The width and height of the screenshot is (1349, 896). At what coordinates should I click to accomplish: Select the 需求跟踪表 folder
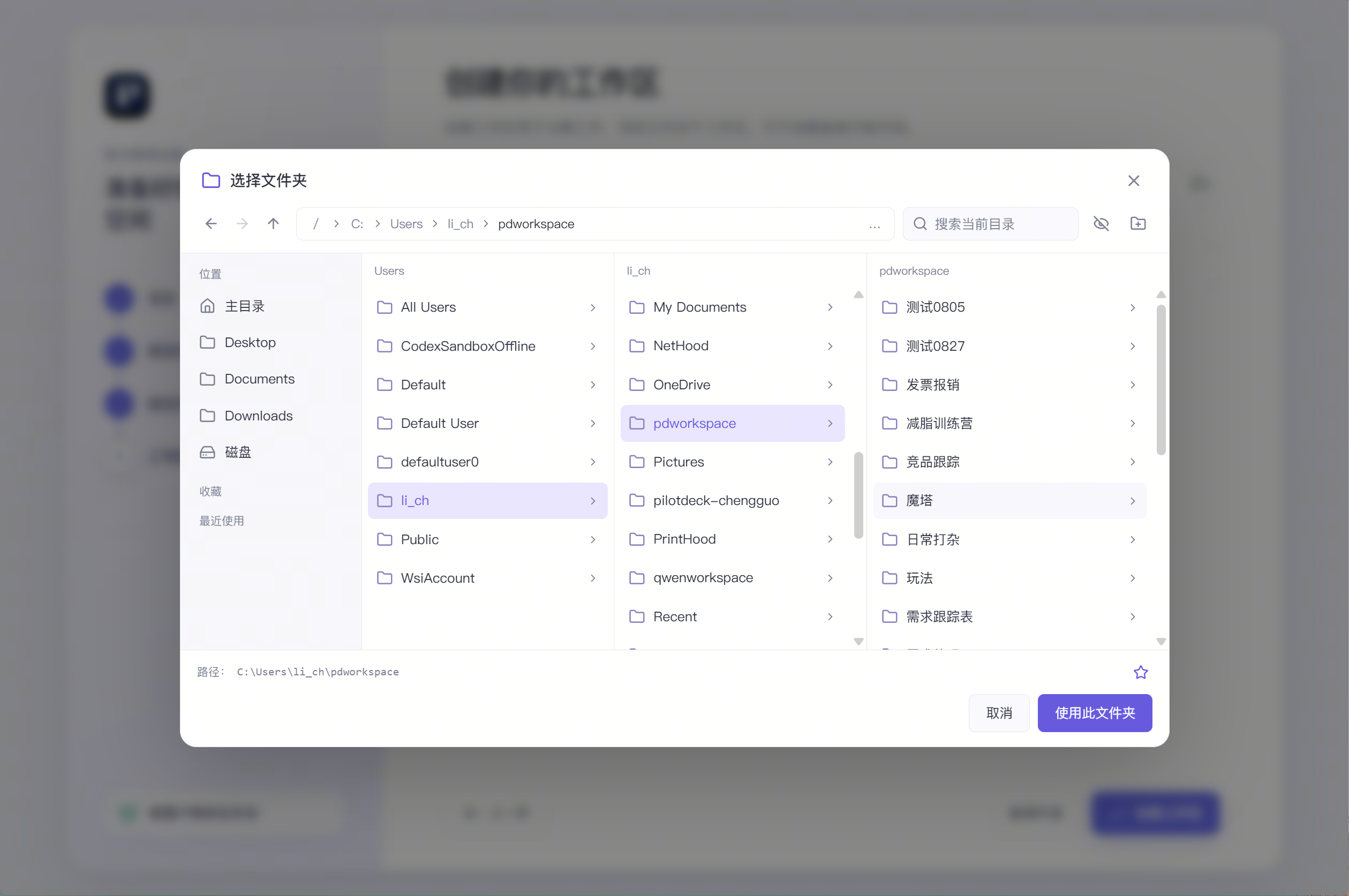tap(1009, 616)
